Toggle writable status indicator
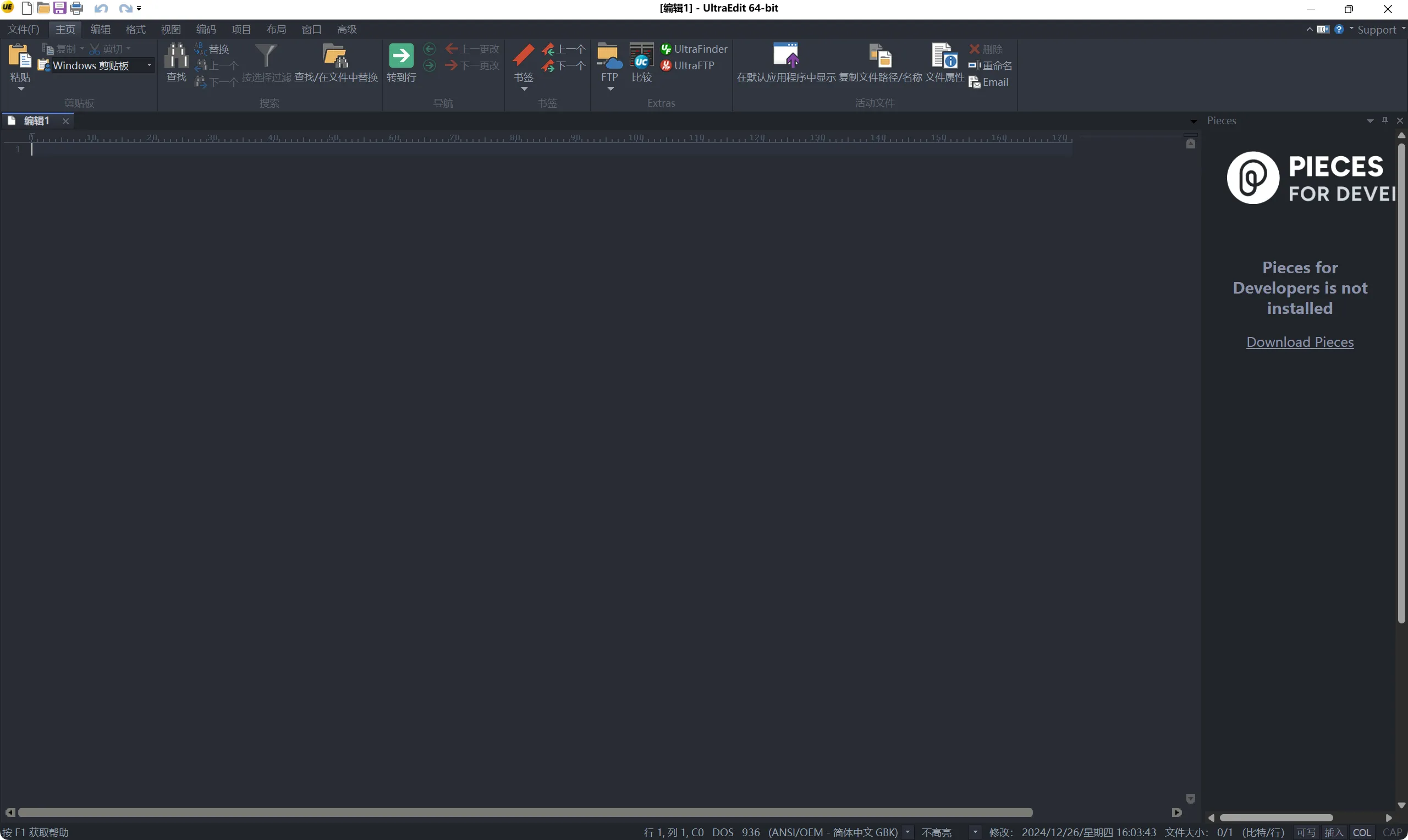This screenshot has width=1408, height=840. tap(1306, 833)
